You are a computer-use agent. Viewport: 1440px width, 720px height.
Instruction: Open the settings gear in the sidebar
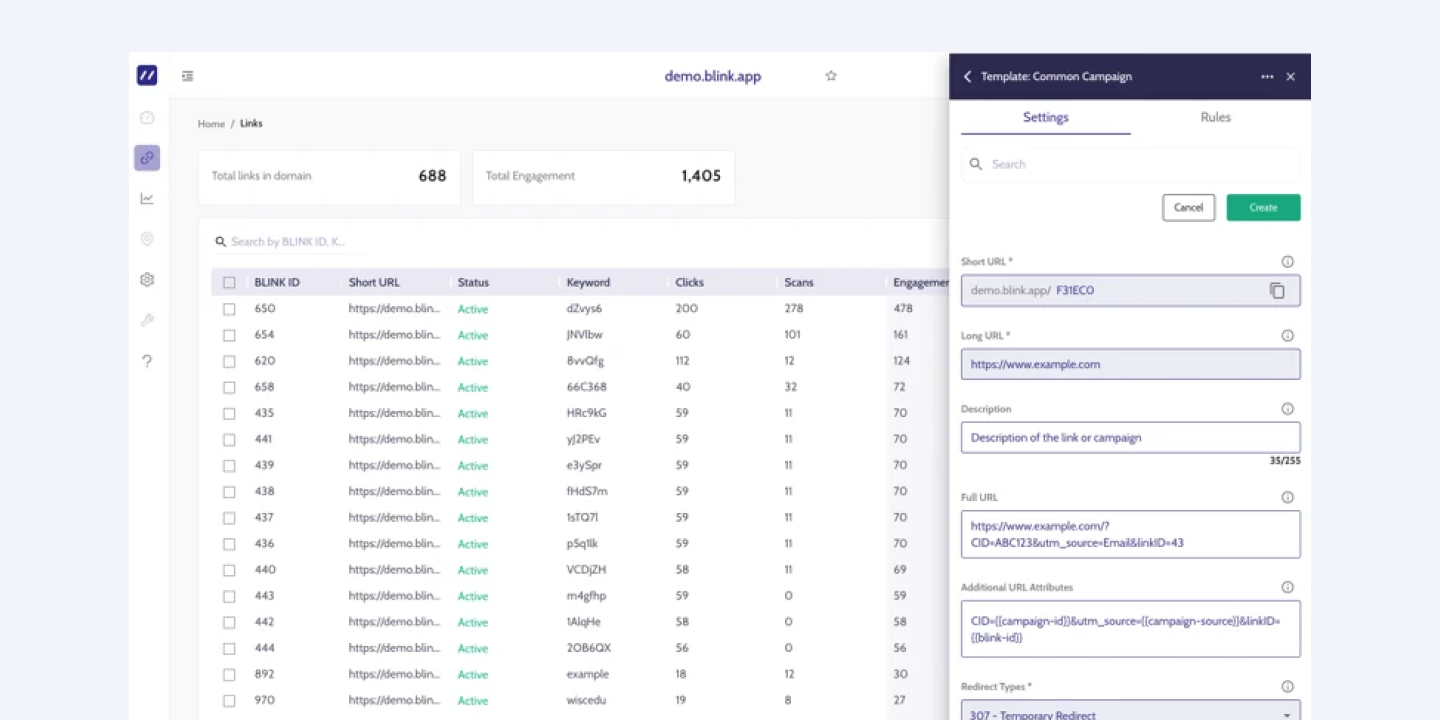pos(147,280)
